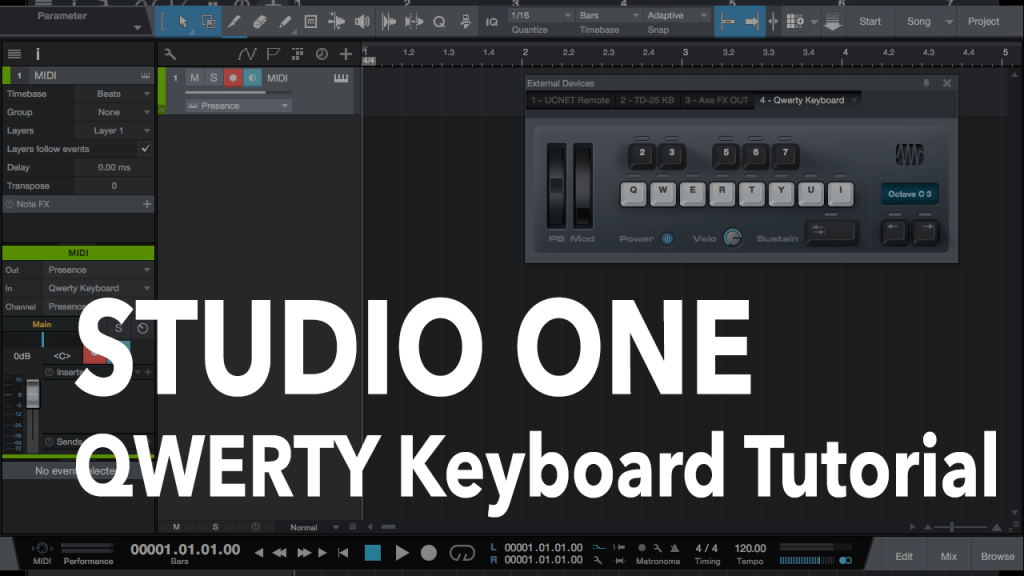
Task: Switch to the 2 - TD-25 KB tab
Action: [x=647, y=100]
